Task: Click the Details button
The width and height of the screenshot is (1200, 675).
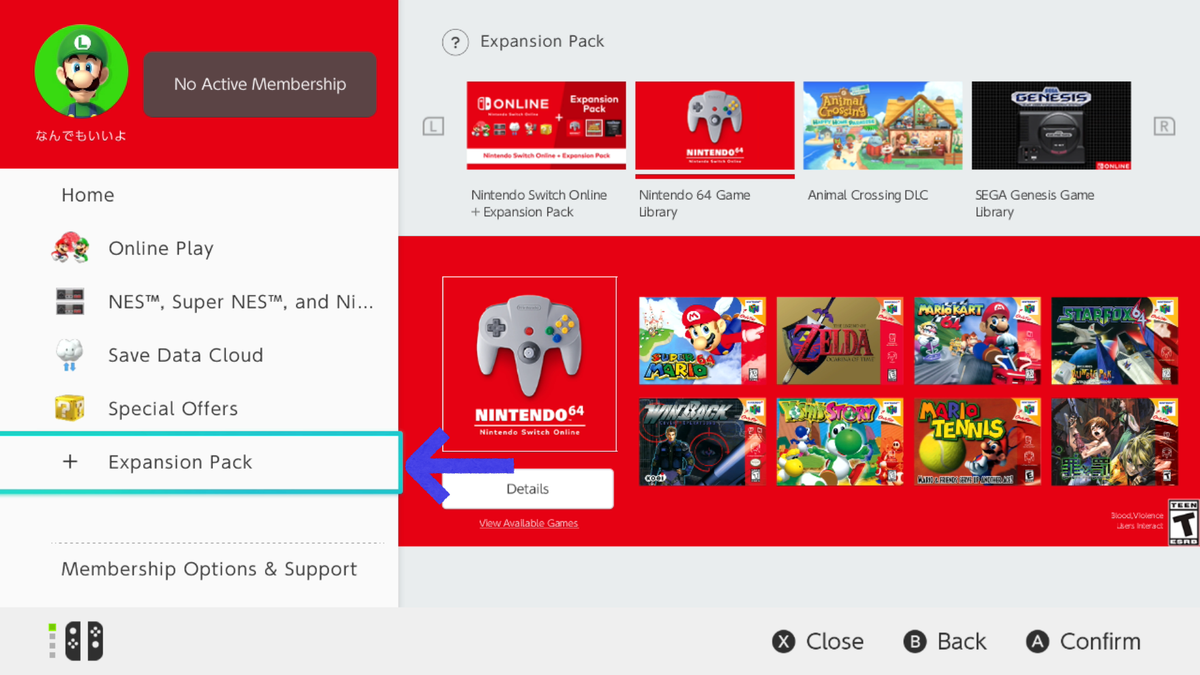Action: tap(528, 489)
